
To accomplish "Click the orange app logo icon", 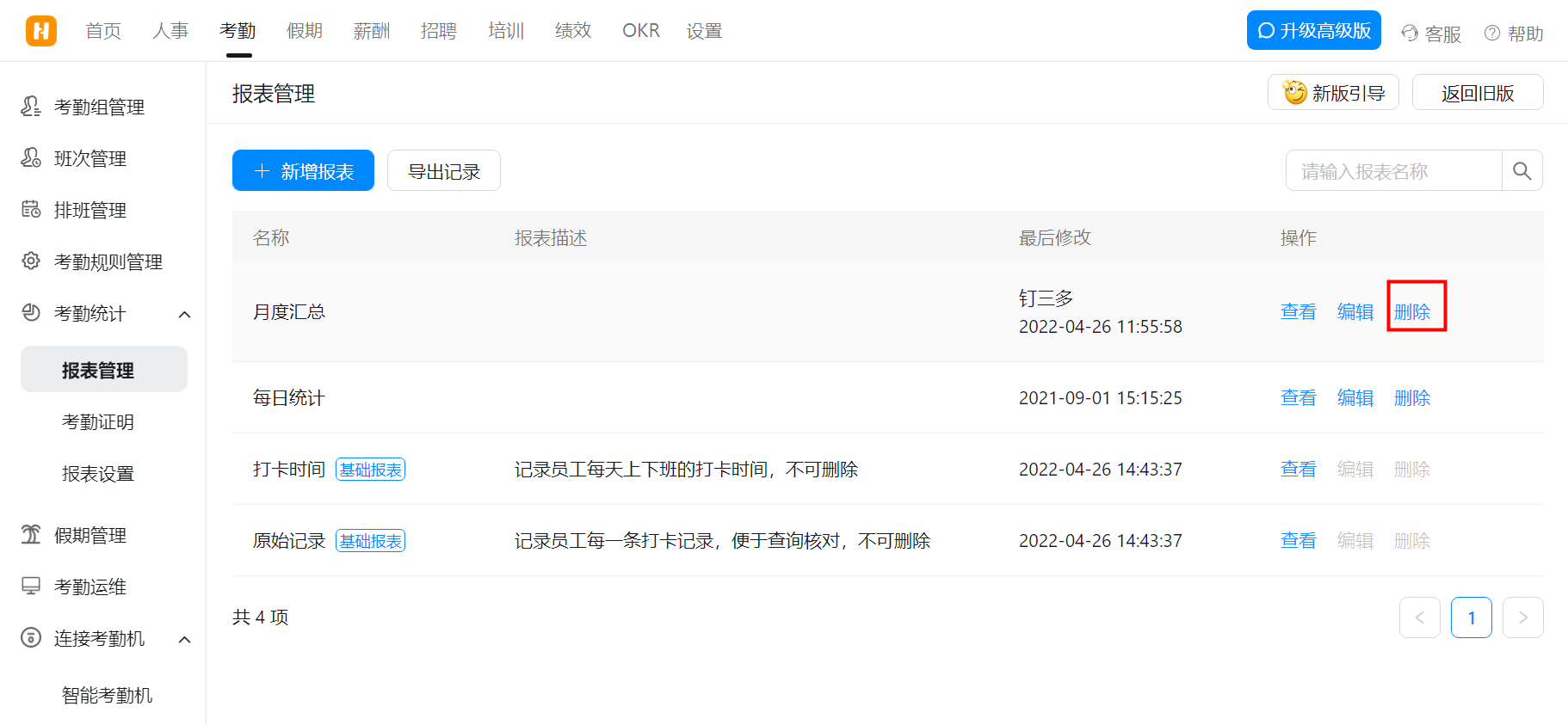I will (x=40, y=31).
